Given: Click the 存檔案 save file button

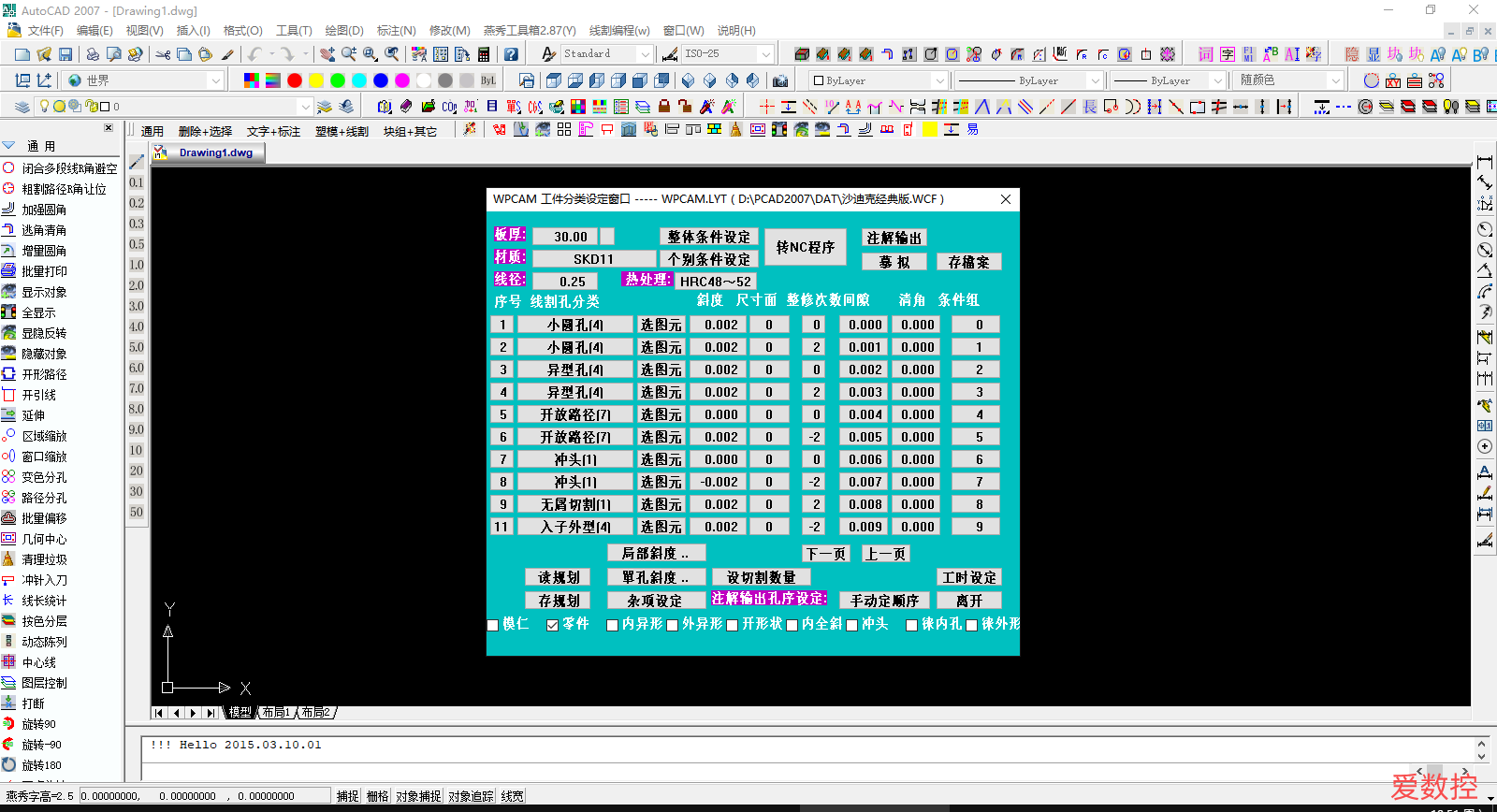Looking at the screenshot, I should pyautogui.click(x=969, y=262).
